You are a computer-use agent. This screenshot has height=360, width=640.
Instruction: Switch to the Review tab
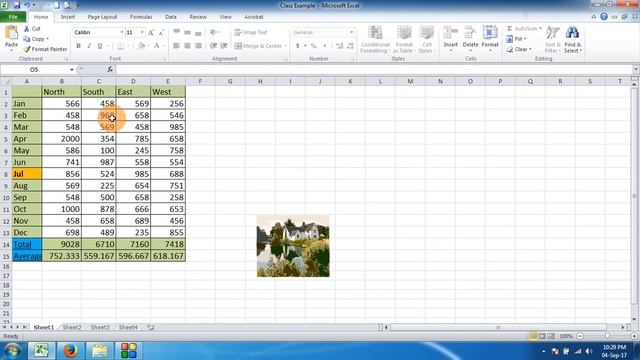pos(198,17)
